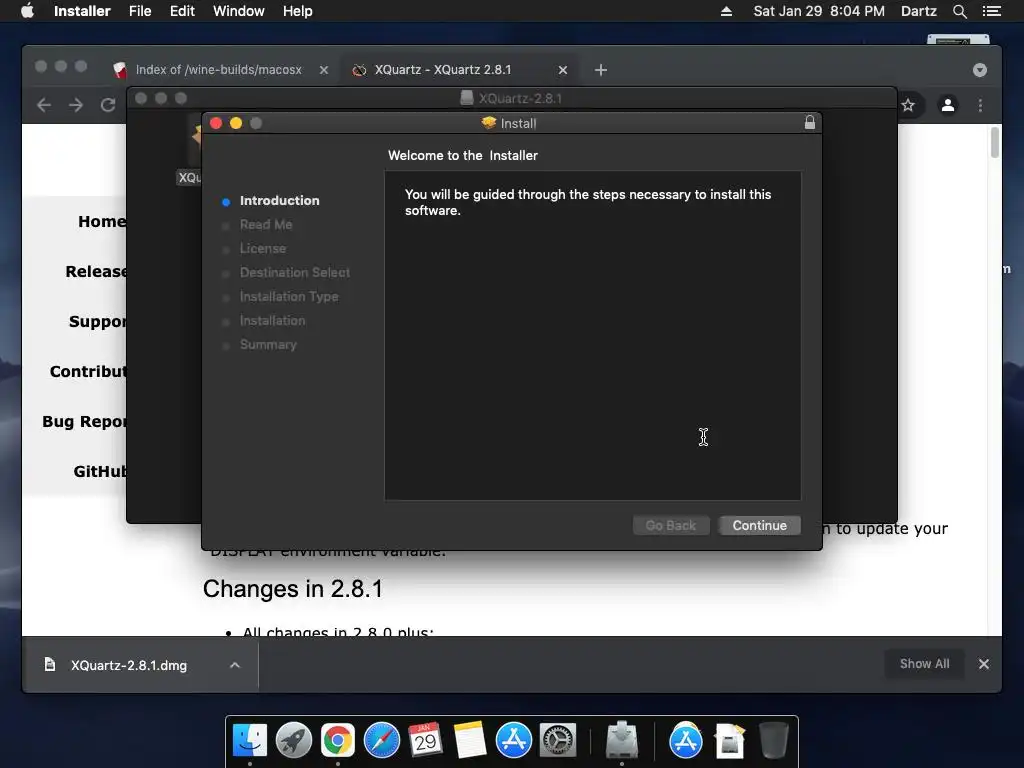The height and width of the screenshot is (768, 1024).
Task: Select the Summary step
Action: [268, 344]
